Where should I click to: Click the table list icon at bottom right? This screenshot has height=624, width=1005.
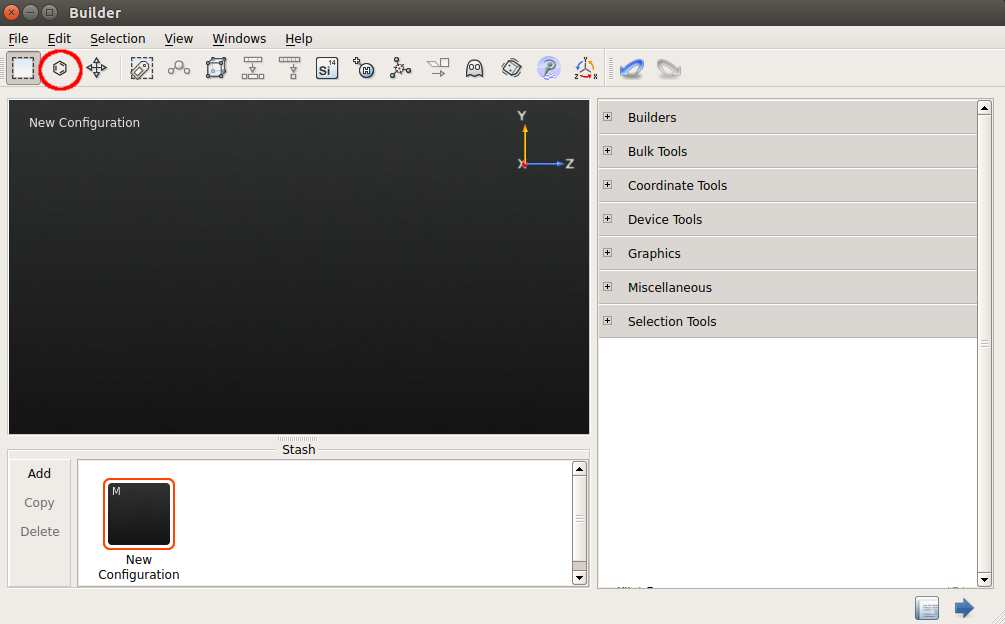(x=927, y=607)
